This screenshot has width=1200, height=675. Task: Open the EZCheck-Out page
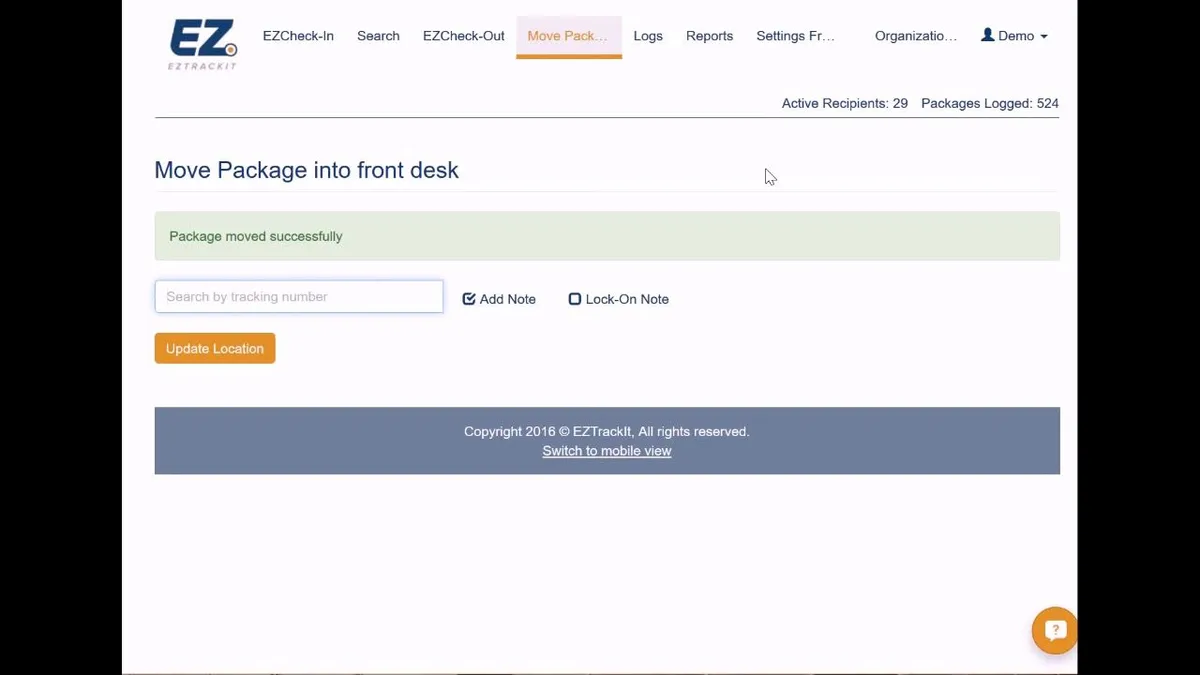click(x=464, y=36)
